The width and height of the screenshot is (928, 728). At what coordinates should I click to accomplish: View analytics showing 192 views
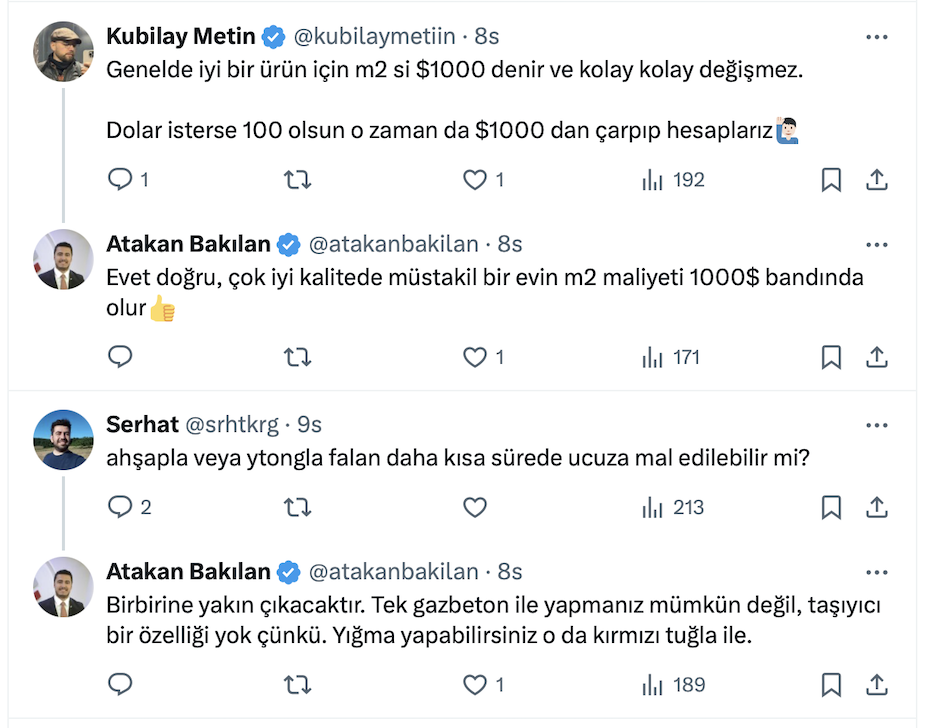(673, 180)
